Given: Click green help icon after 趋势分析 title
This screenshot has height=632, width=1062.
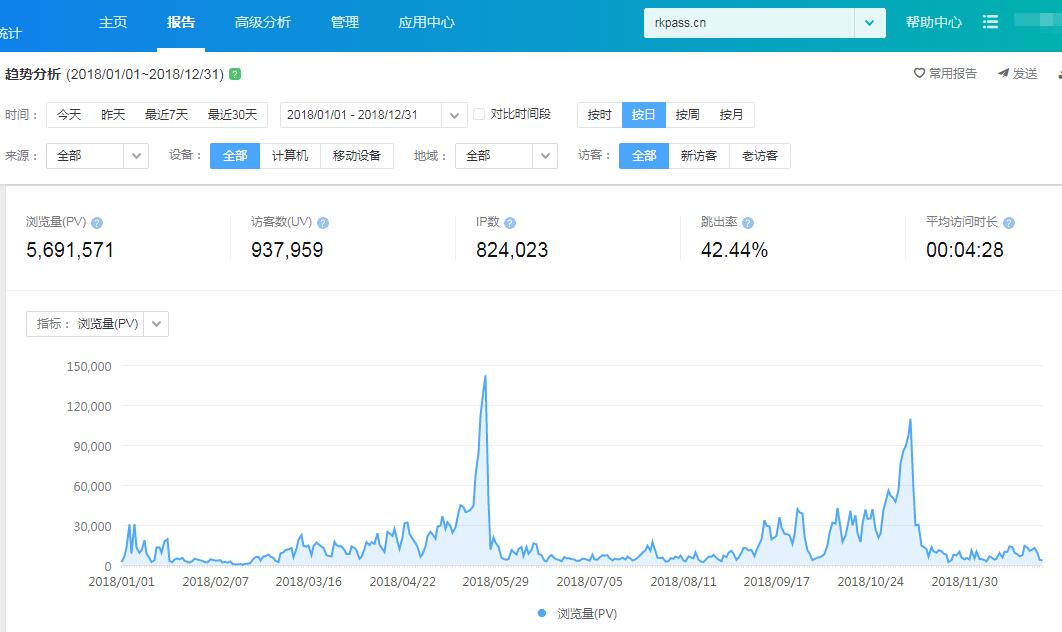Looking at the screenshot, I should [235, 74].
